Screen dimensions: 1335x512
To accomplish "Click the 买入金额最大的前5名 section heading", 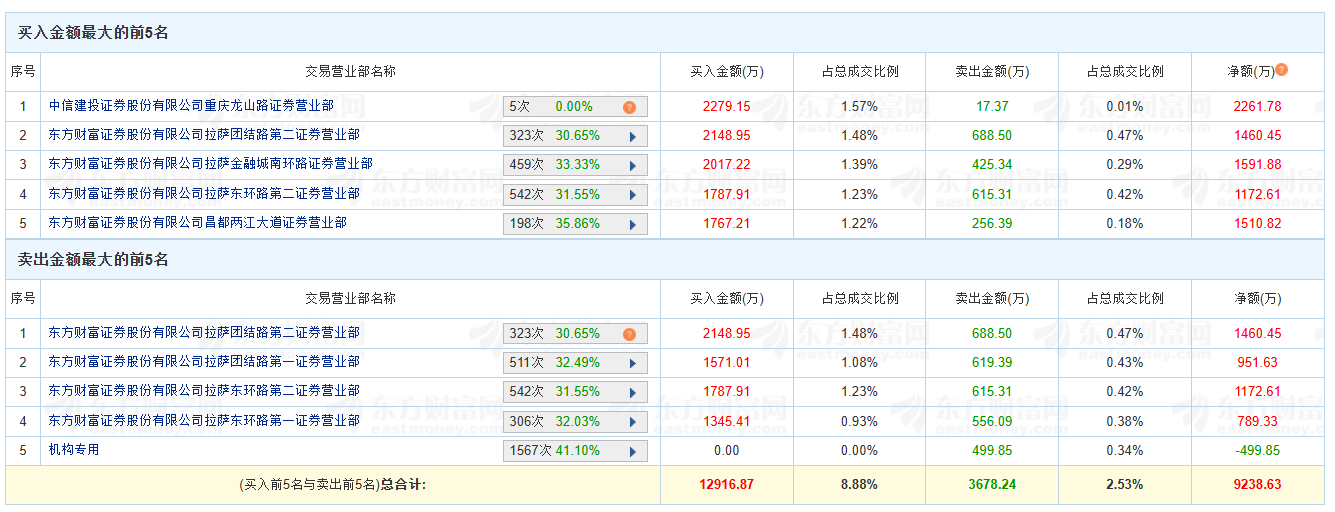I will tap(93, 33).
